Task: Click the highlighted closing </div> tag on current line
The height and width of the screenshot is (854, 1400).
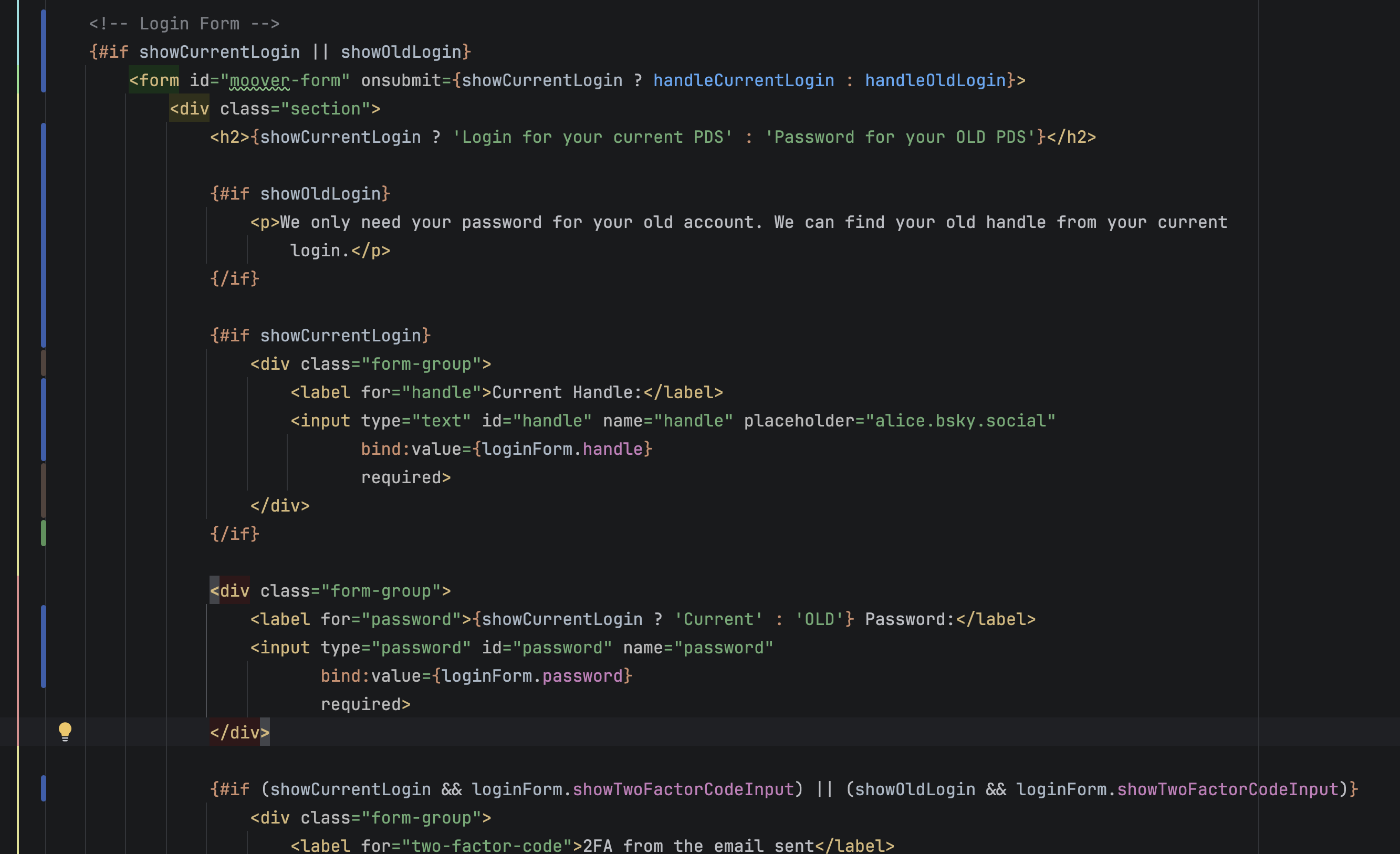Action: pyautogui.click(x=239, y=732)
